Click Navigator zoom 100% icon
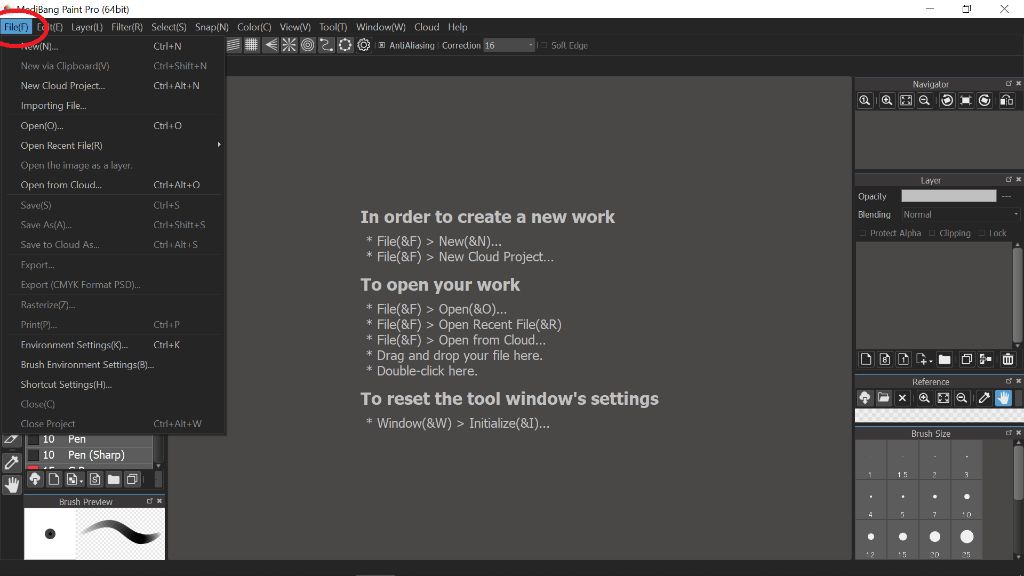The image size is (1024, 576). coord(865,101)
